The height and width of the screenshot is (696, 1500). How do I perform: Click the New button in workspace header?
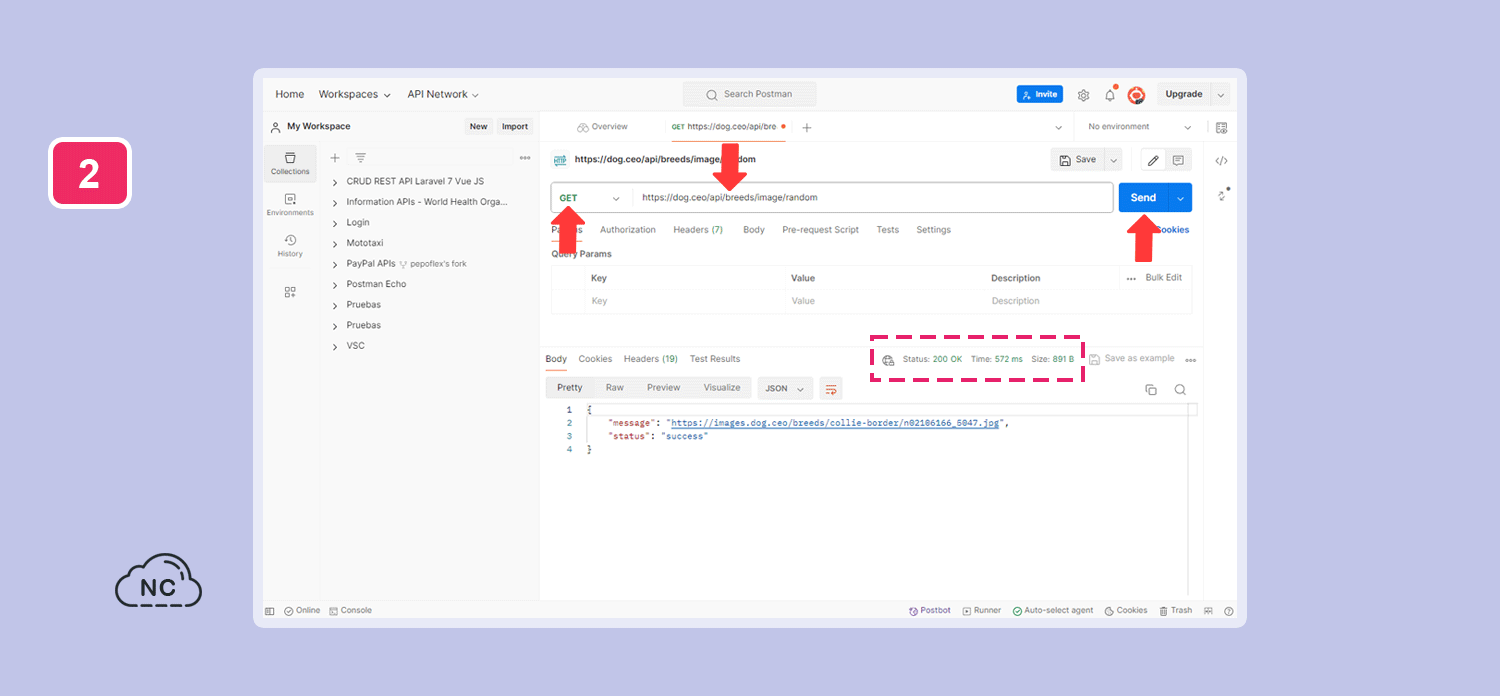pos(479,127)
